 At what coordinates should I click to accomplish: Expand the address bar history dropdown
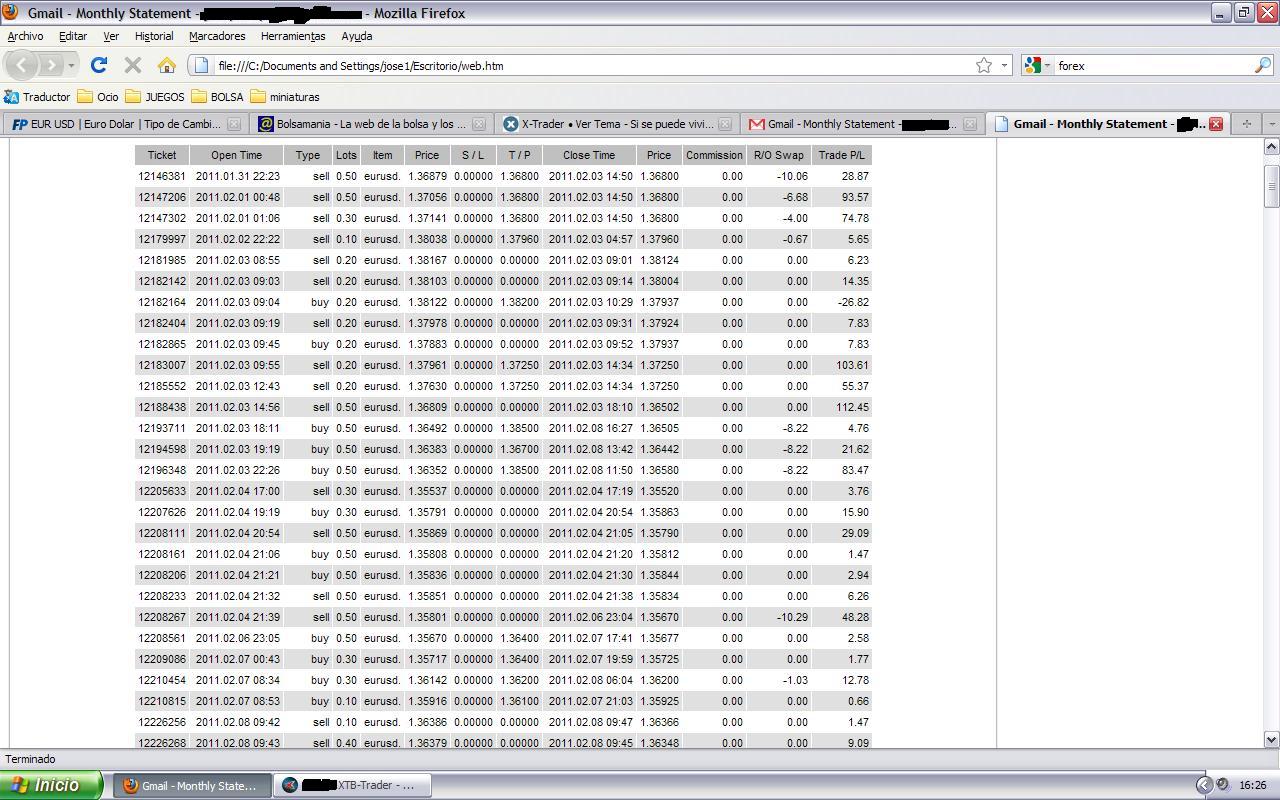1004,65
